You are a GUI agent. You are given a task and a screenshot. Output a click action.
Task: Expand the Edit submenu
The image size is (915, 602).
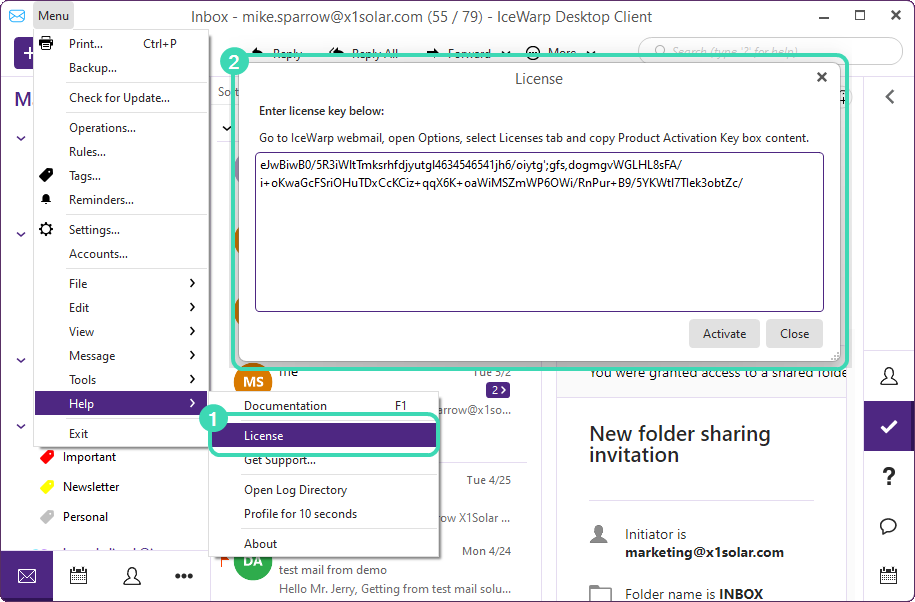[x=121, y=307]
